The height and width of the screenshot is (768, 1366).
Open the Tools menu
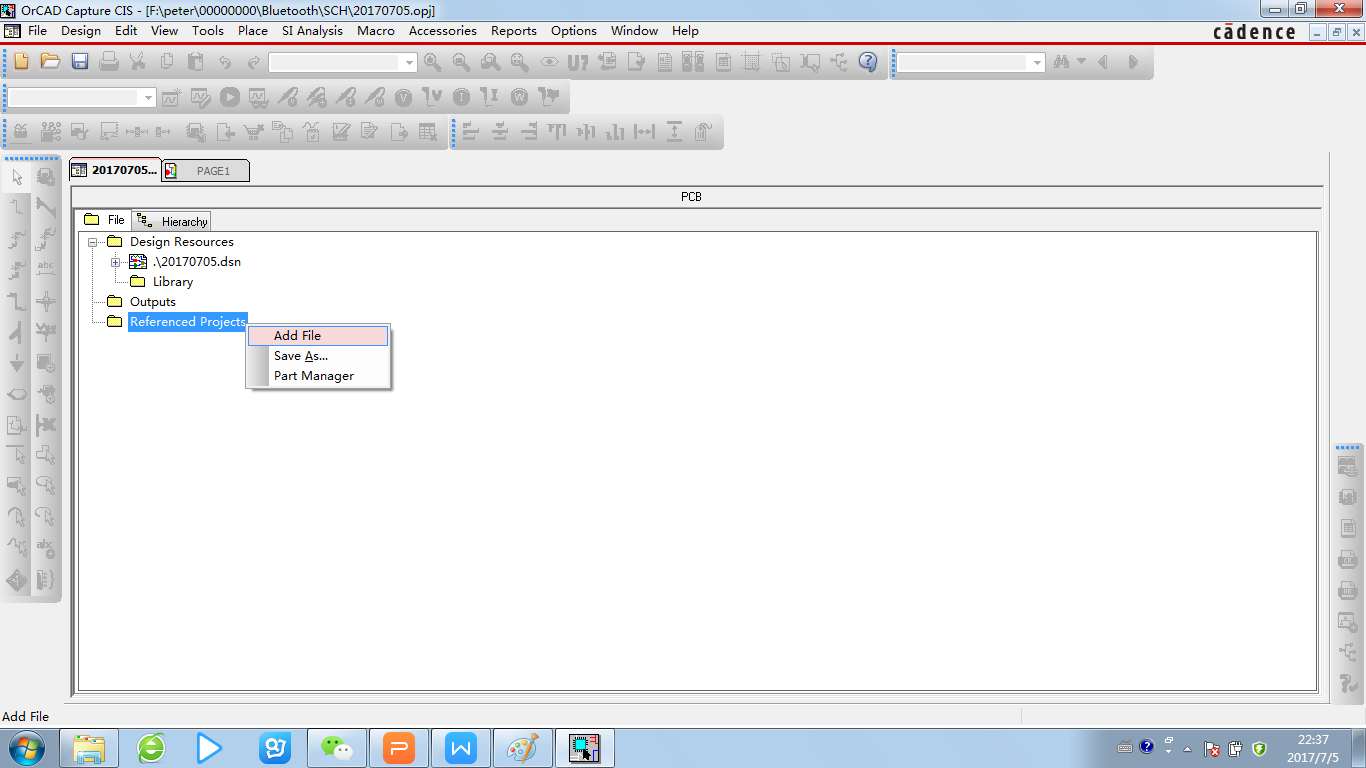coord(208,31)
